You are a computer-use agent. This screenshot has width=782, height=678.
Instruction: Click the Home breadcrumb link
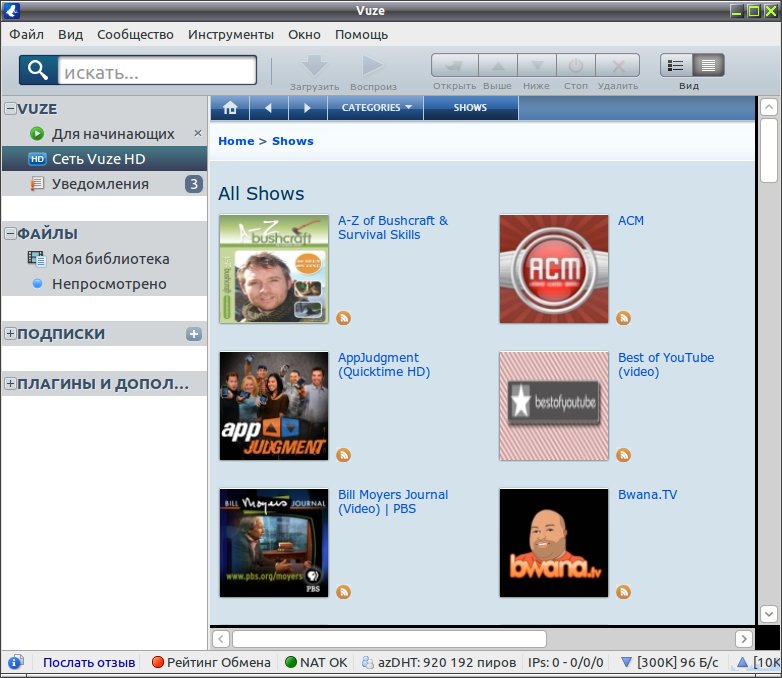point(236,141)
